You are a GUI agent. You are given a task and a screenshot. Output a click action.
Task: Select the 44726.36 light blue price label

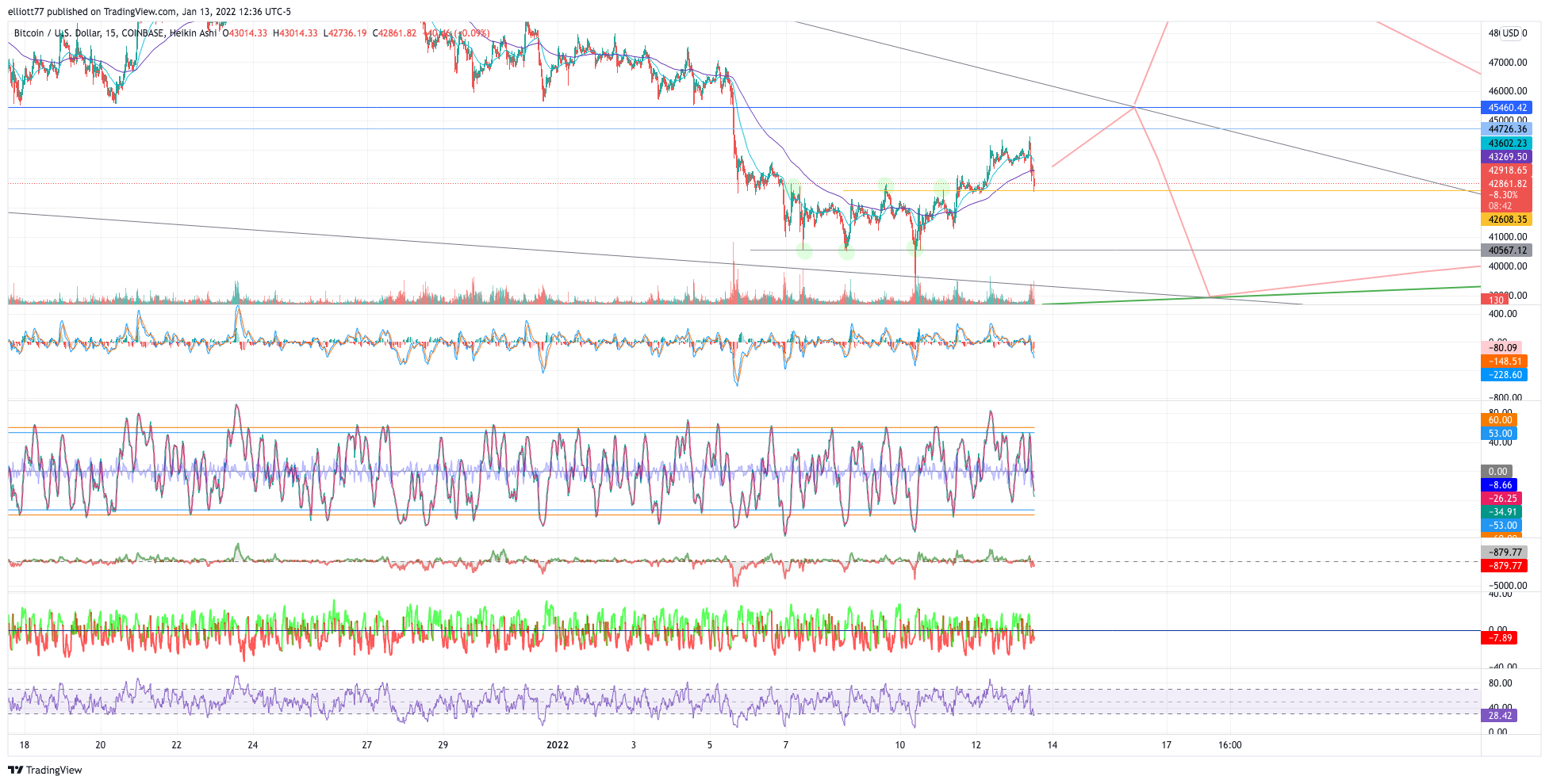[x=1506, y=129]
